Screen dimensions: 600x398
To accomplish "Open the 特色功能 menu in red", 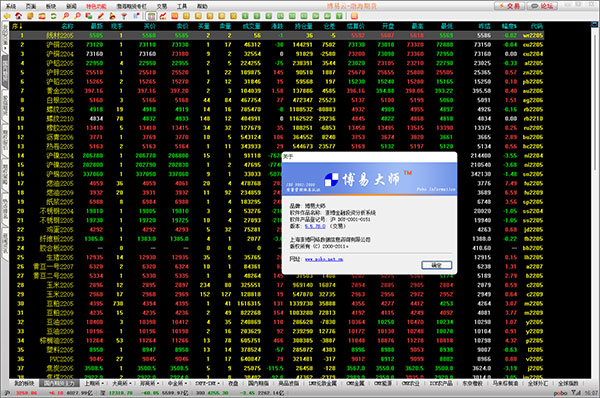I will (96, 6).
